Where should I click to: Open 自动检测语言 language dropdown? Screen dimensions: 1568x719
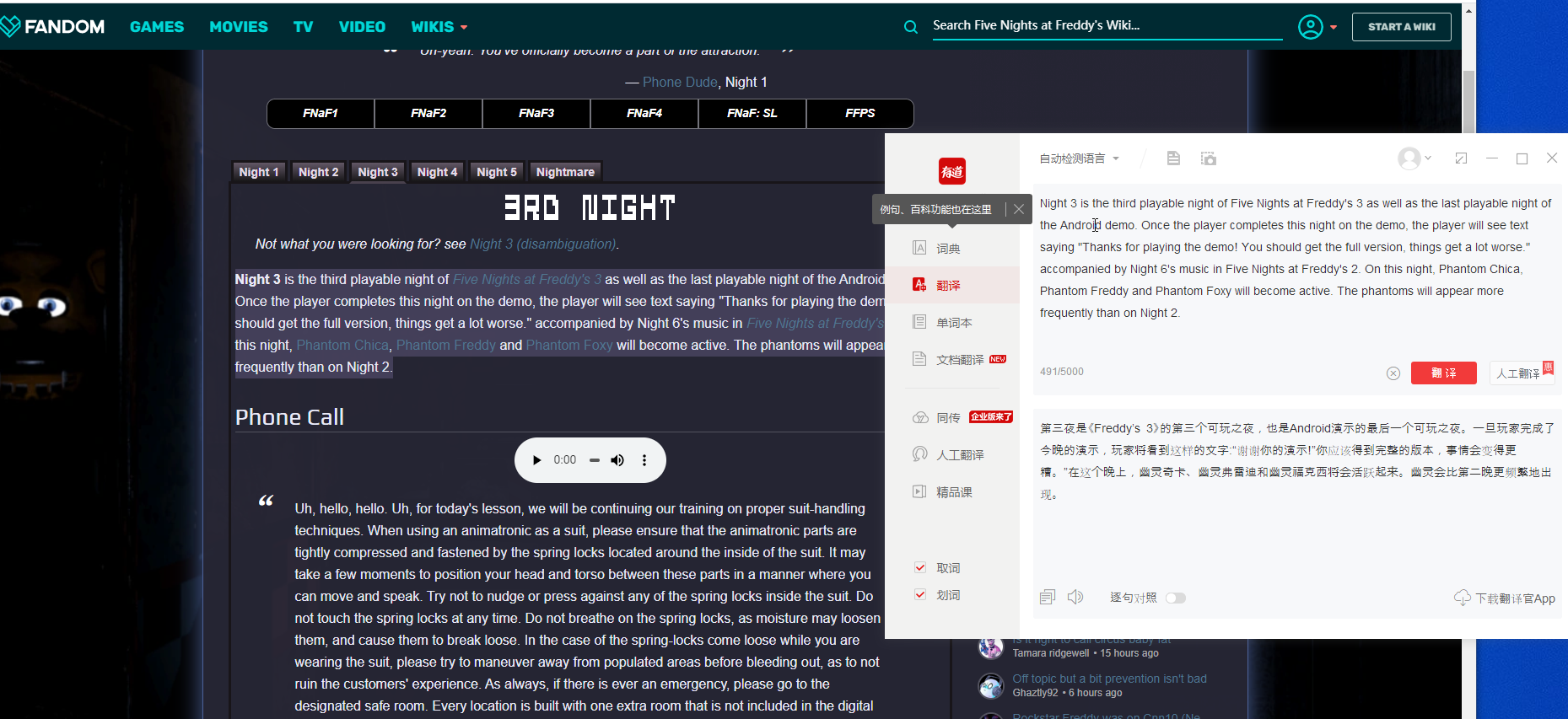click(x=1079, y=158)
